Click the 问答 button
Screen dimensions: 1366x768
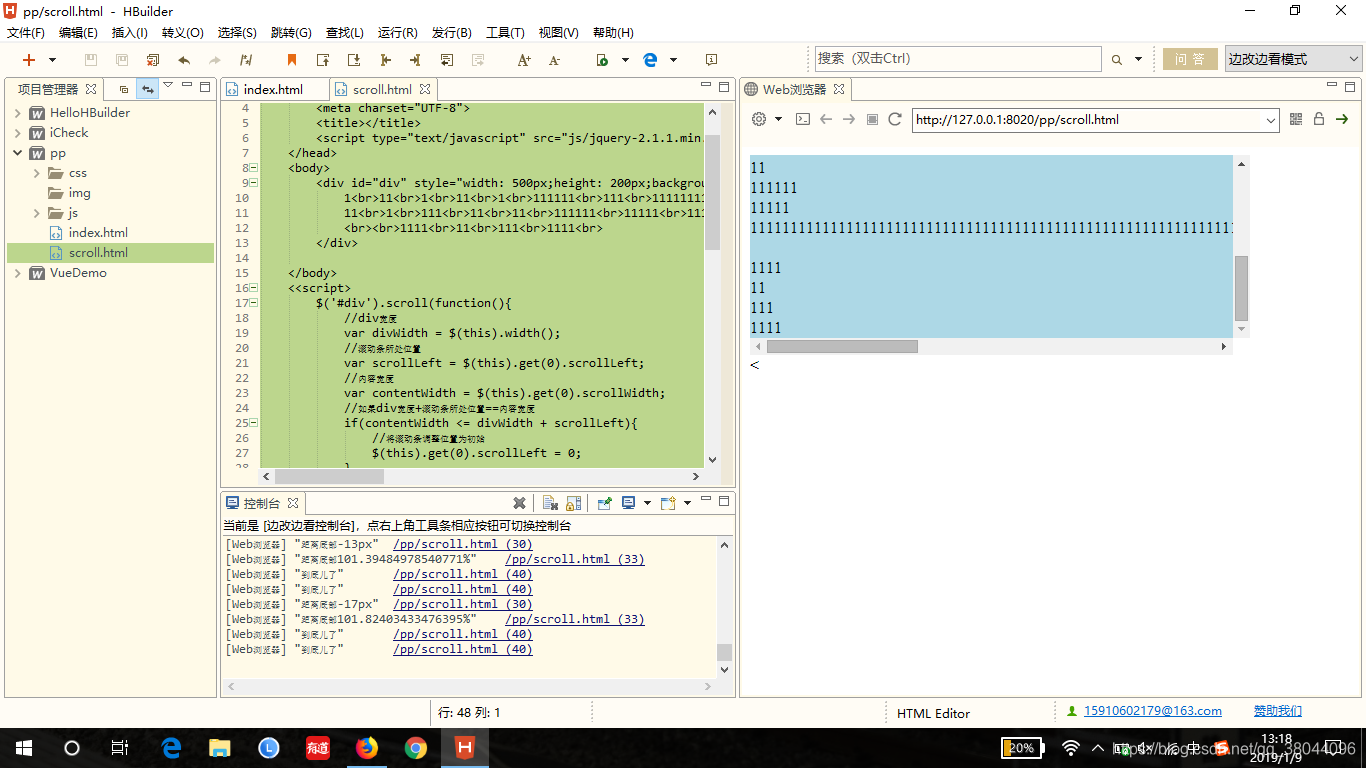pos(1190,59)
